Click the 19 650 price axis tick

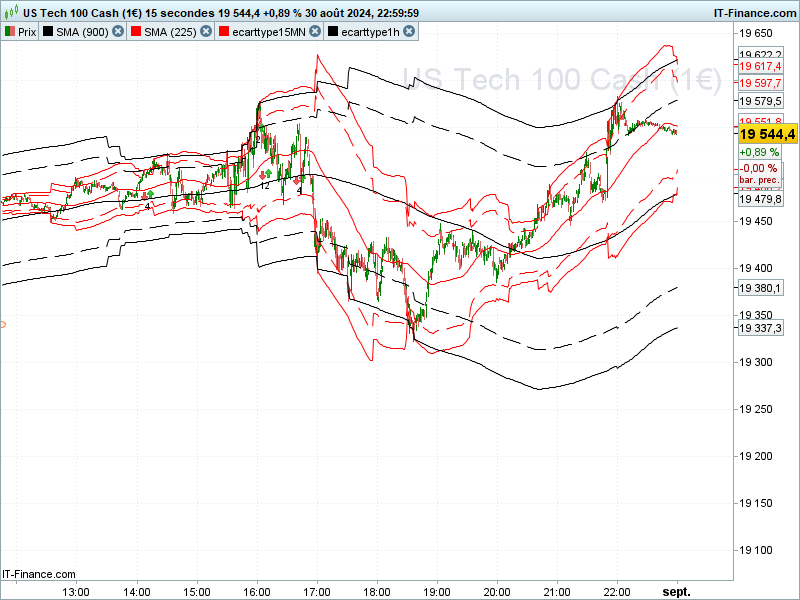756,34
